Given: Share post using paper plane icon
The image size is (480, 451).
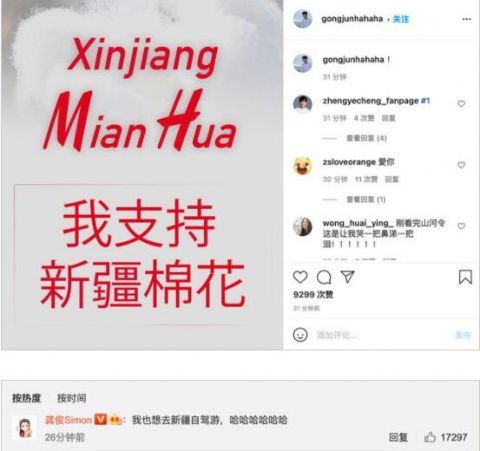Looking at the screenshot, I should pyautogui.click(x=347, y=277).
